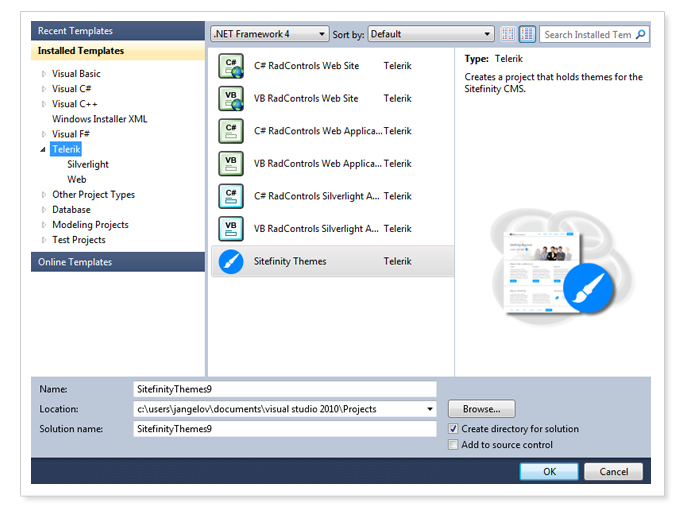This screenshot has height=513, width=683.
Task: Open the Location path dropdown arrow
Action: [x=429, y=409]
